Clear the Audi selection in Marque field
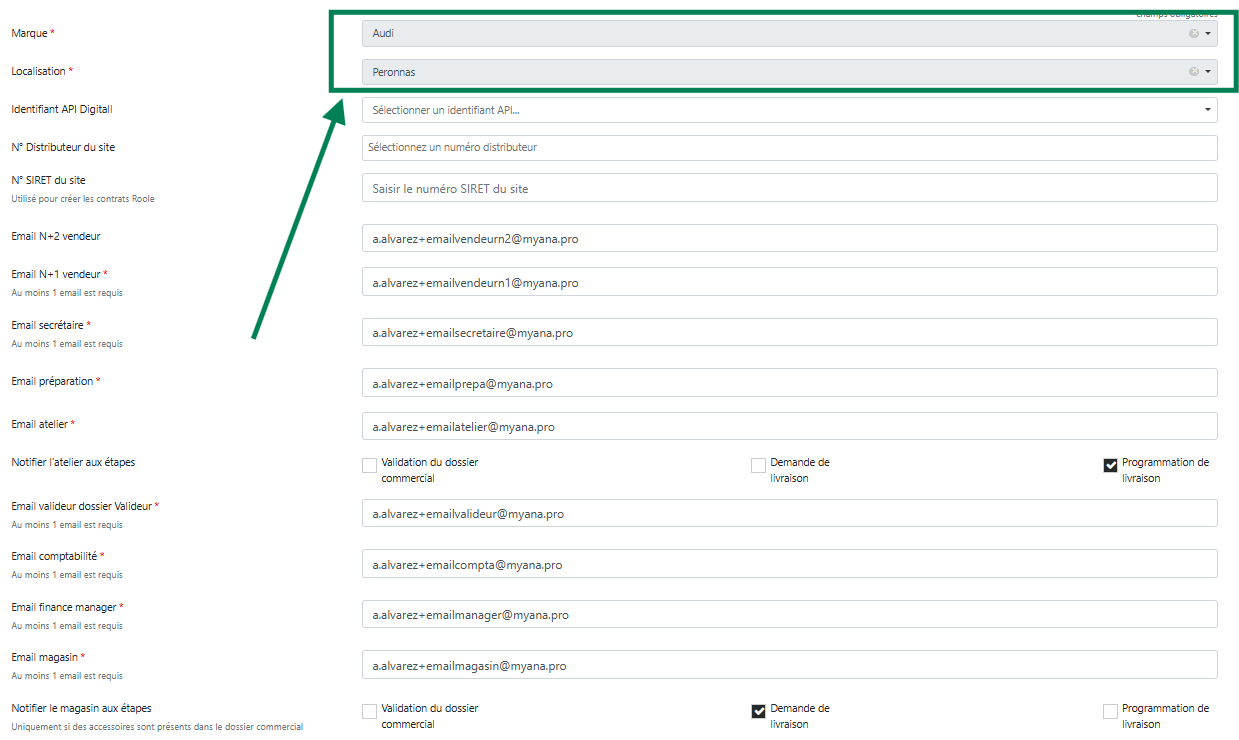The image size is (1239, 740). pos(1193,33)
